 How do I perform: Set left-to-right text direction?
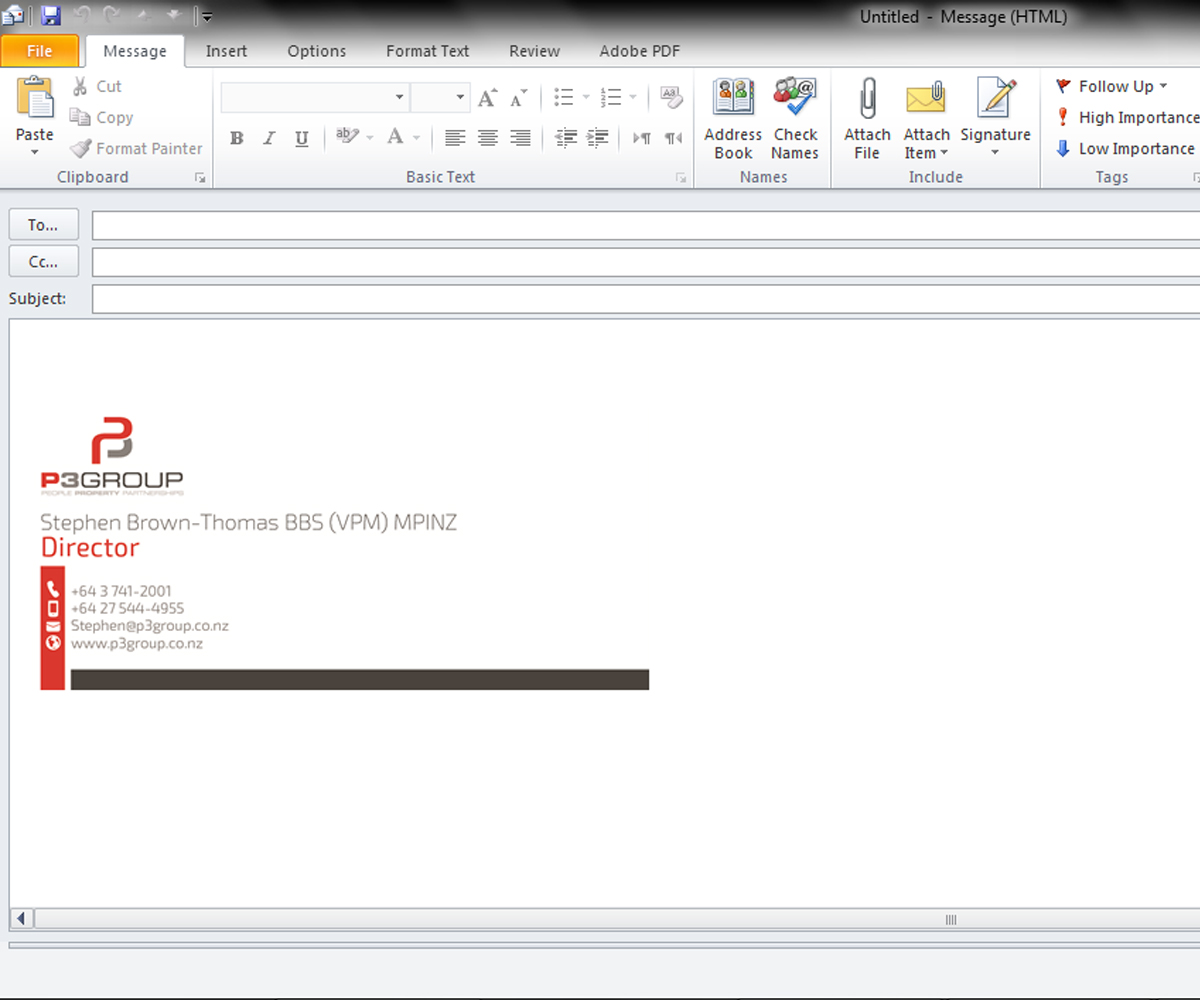click(642, 138)
